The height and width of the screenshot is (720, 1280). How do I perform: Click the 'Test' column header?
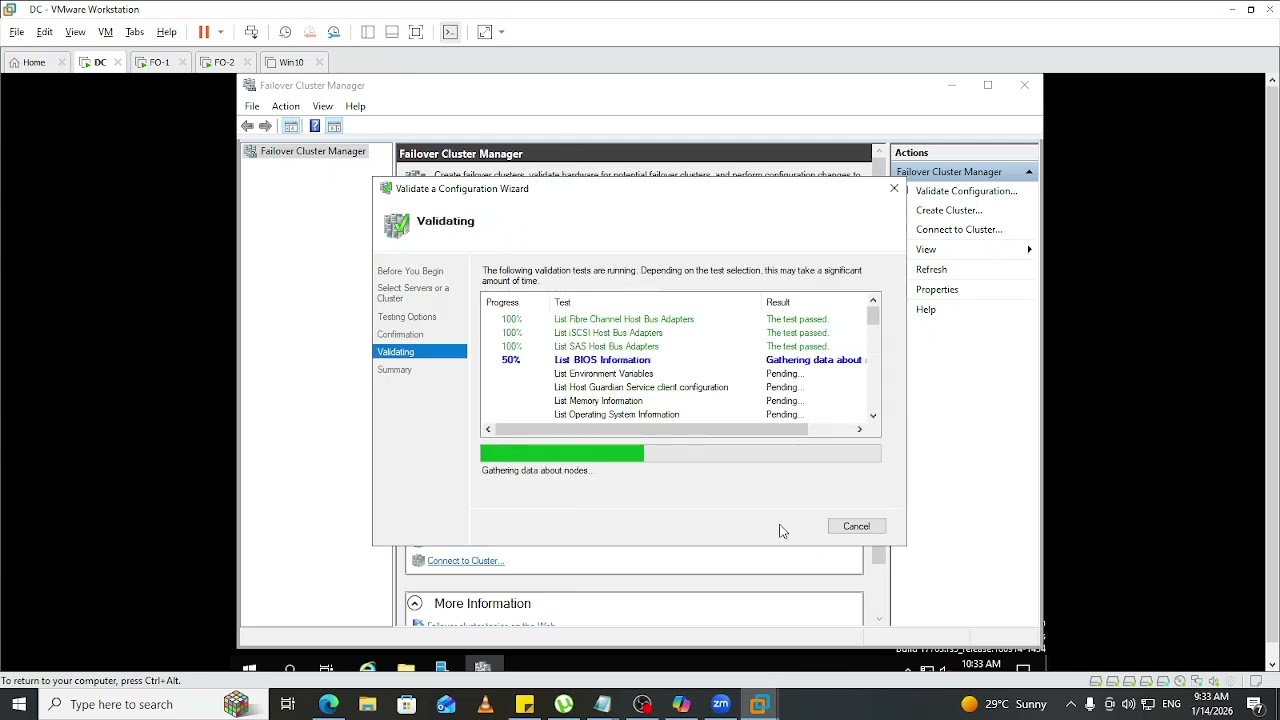pos(563,302)
